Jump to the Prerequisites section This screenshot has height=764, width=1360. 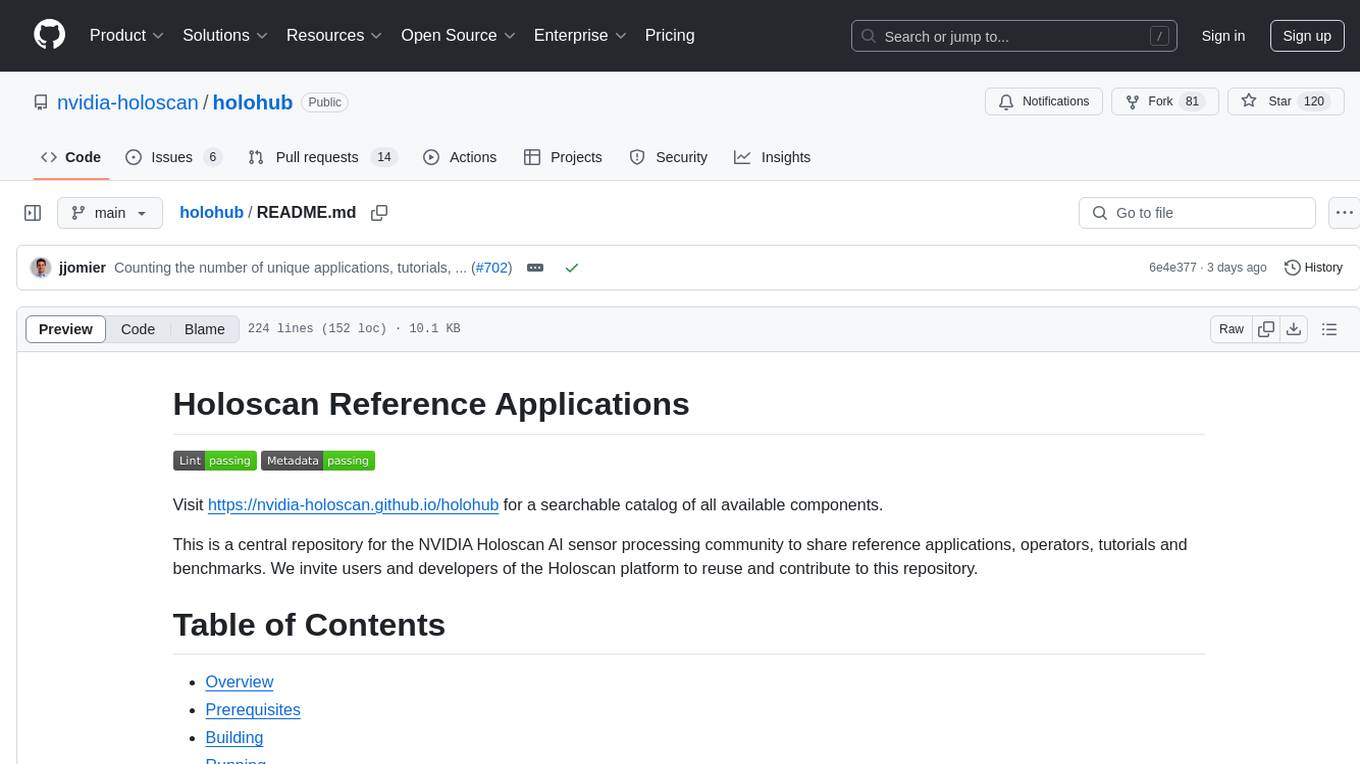point(253,710)
